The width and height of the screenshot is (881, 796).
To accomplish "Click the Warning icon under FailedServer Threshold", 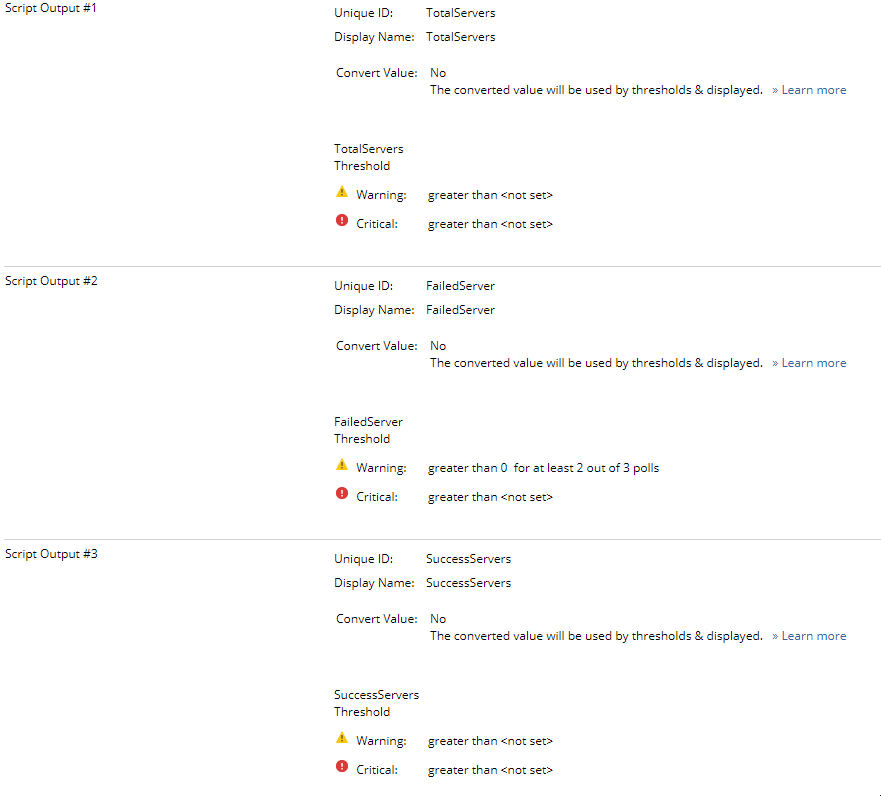I will pyautogui.click(x=342, y=465).
